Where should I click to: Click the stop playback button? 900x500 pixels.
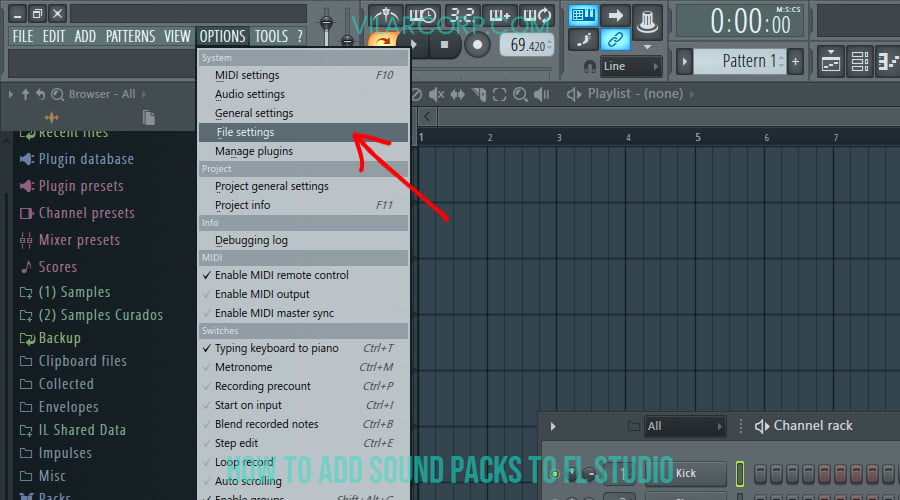tap(443, 44)
